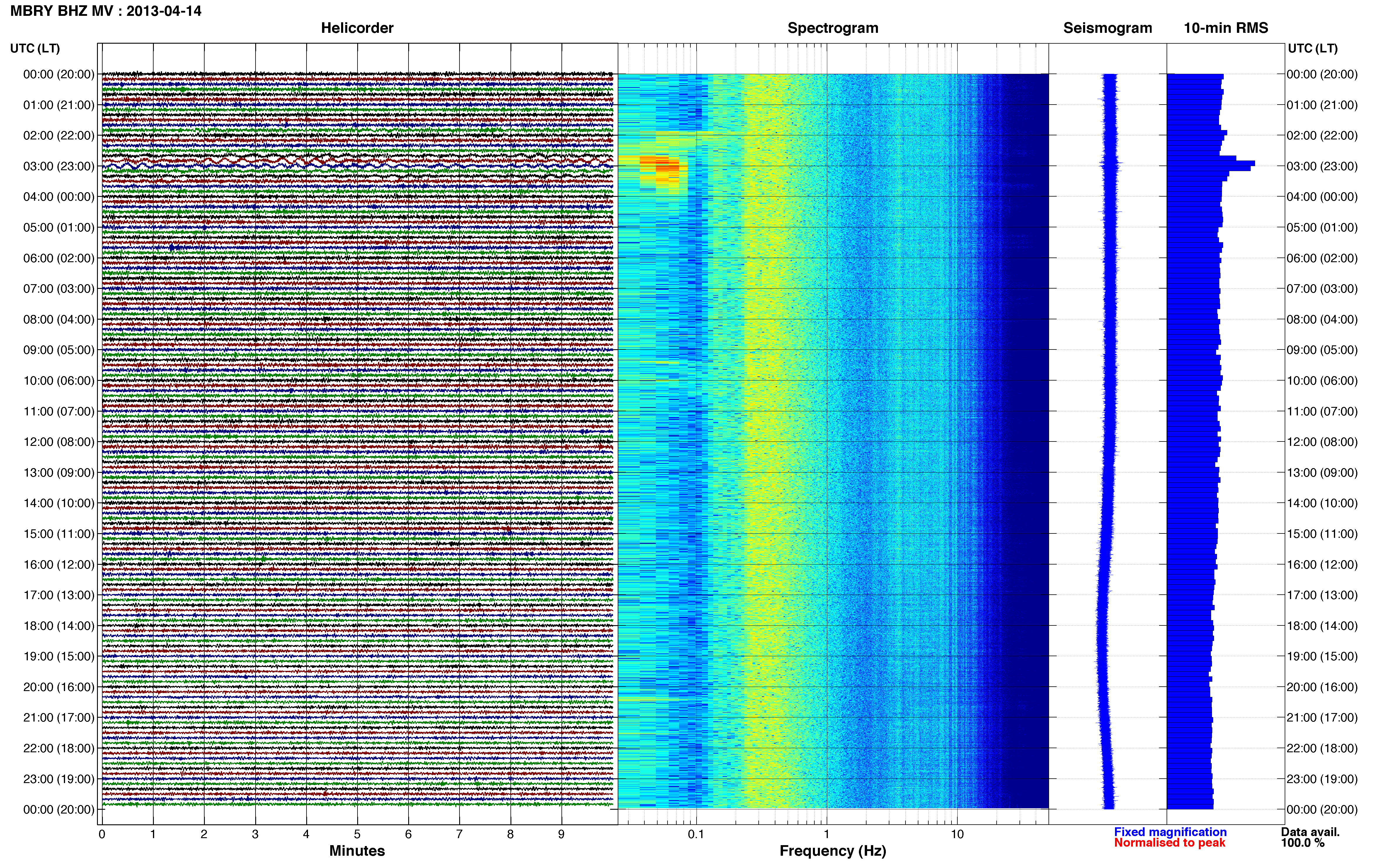Image resolution: width=1389 pixels, height=868 pixels.
Task: Select the left '10:00 (06:00)' time label
Action: 59,381
